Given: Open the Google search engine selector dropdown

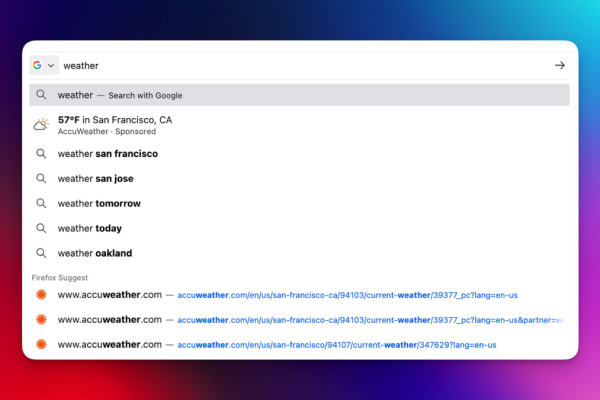Looking at the screenshot, I should pyautogui.click(x=44, y=65).
